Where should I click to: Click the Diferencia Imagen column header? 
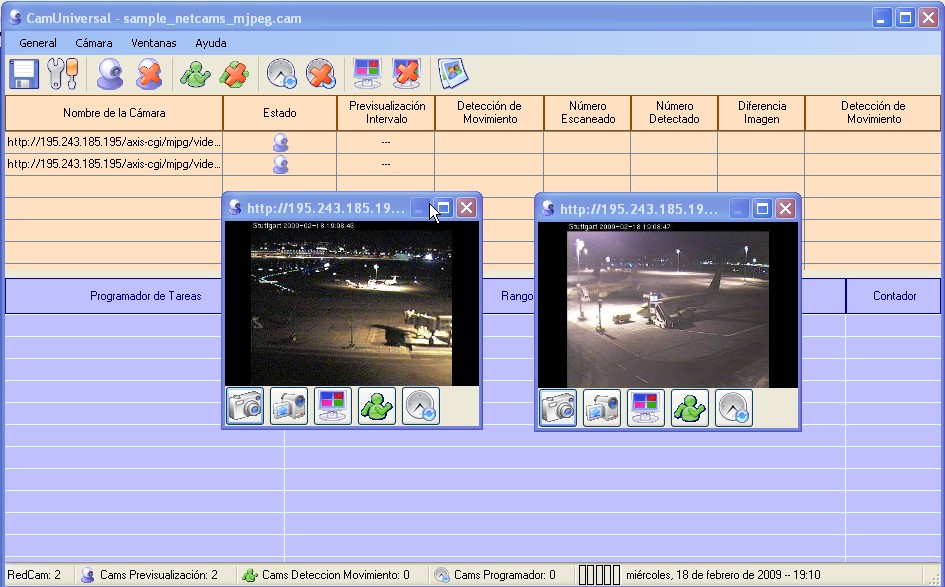[762, 113]
